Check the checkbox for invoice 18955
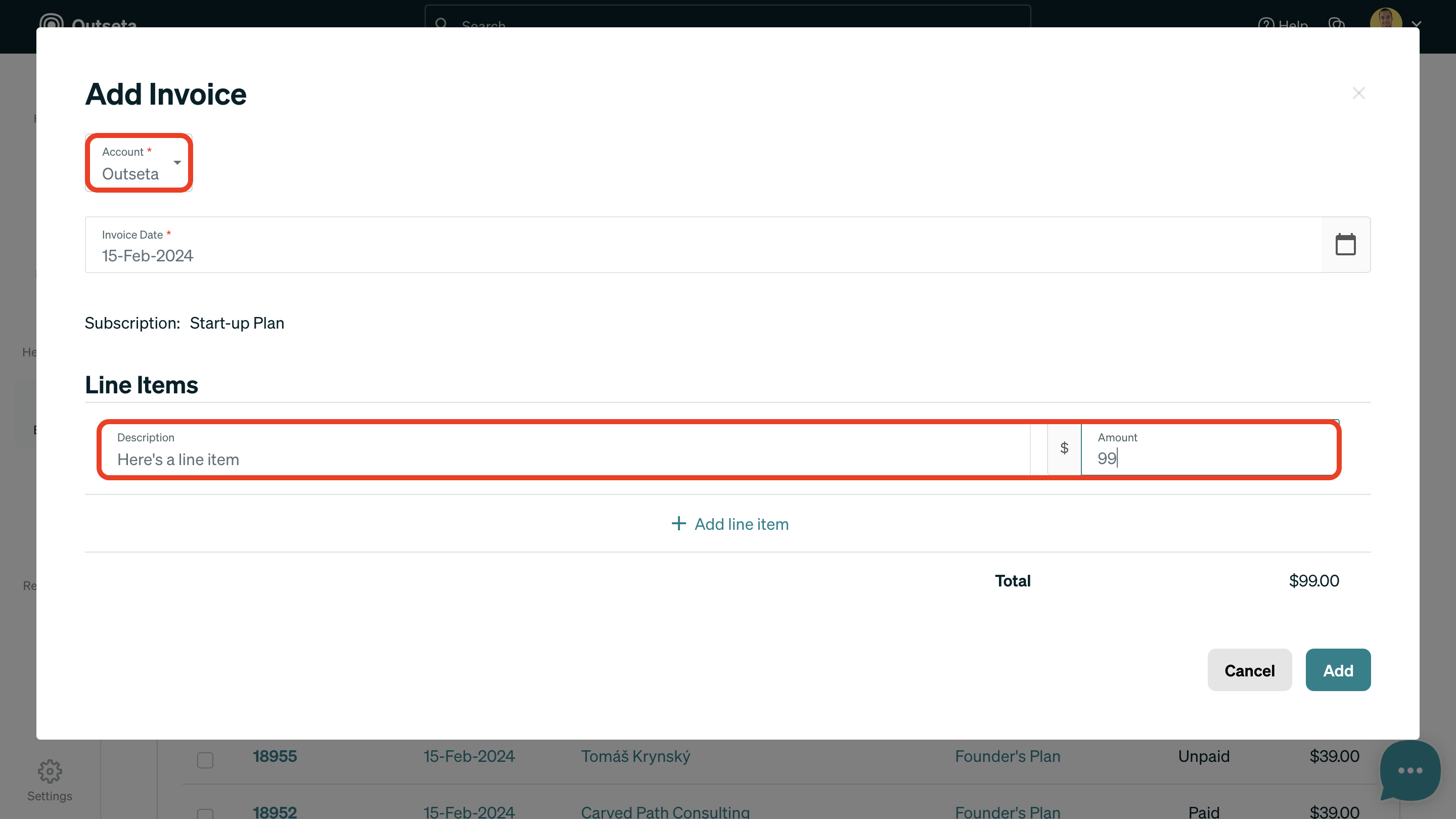Screen dimensions: 1456x819 [205, 760]
